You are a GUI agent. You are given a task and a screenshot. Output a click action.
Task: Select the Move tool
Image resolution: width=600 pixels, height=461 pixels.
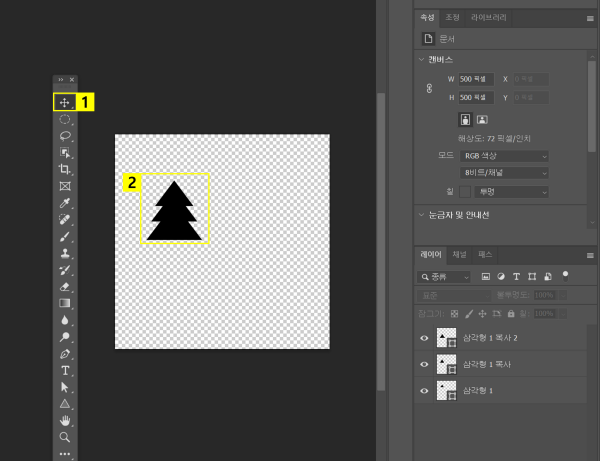point(65,102)
